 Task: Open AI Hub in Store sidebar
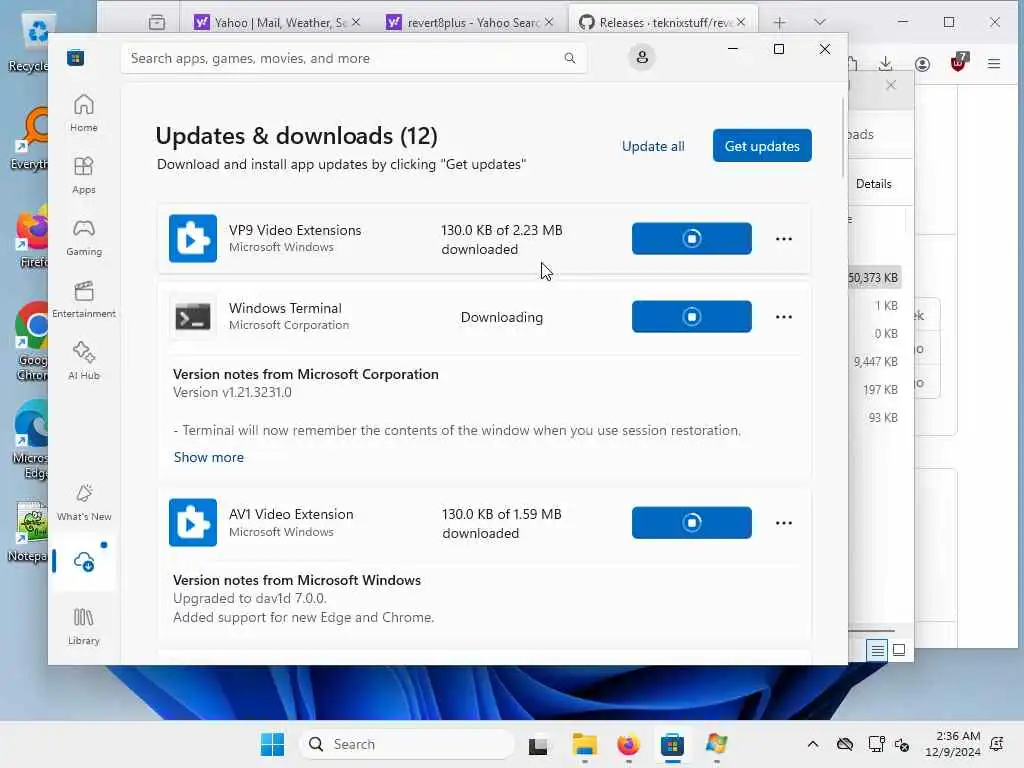pyautogui.click(x=84, y=361)
